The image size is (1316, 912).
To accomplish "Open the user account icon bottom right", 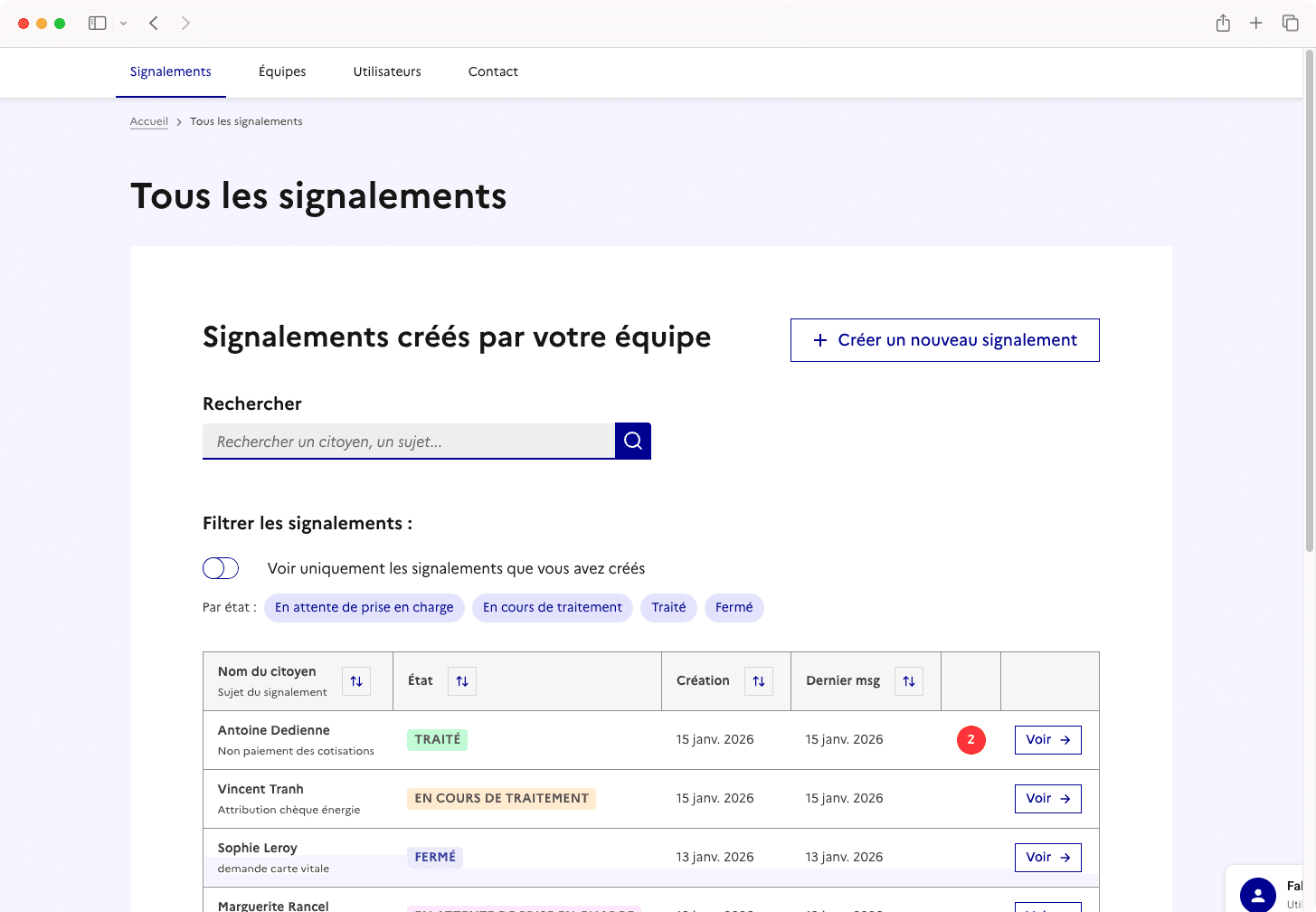I will point(1257,896).
